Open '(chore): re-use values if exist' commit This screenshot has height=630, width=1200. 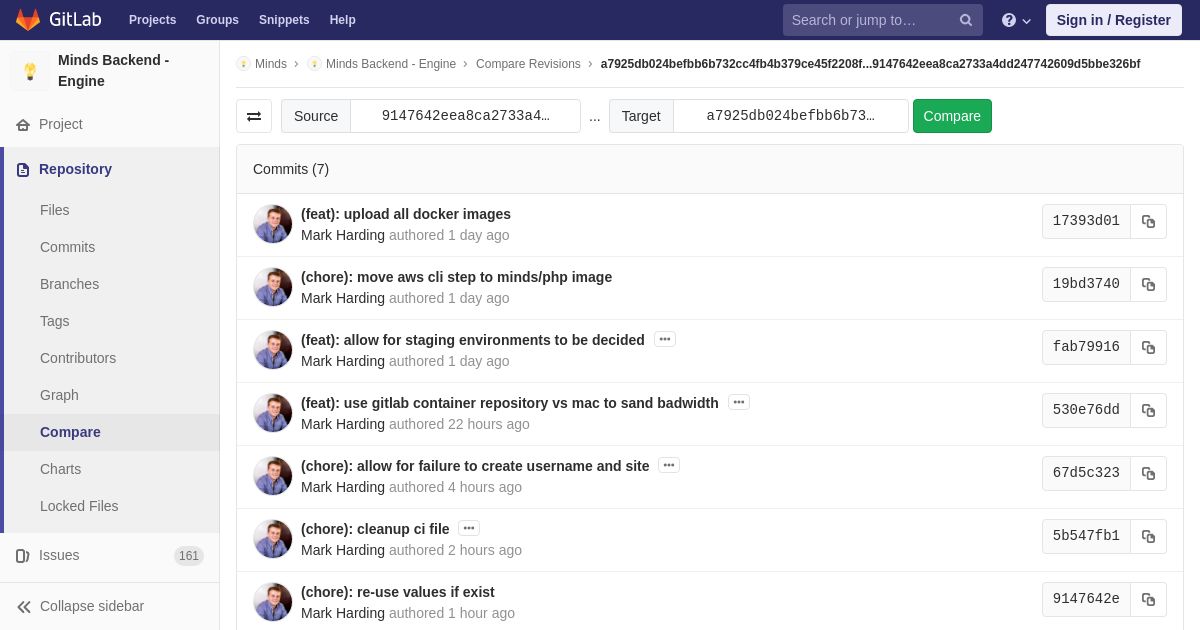pos(398,592)
